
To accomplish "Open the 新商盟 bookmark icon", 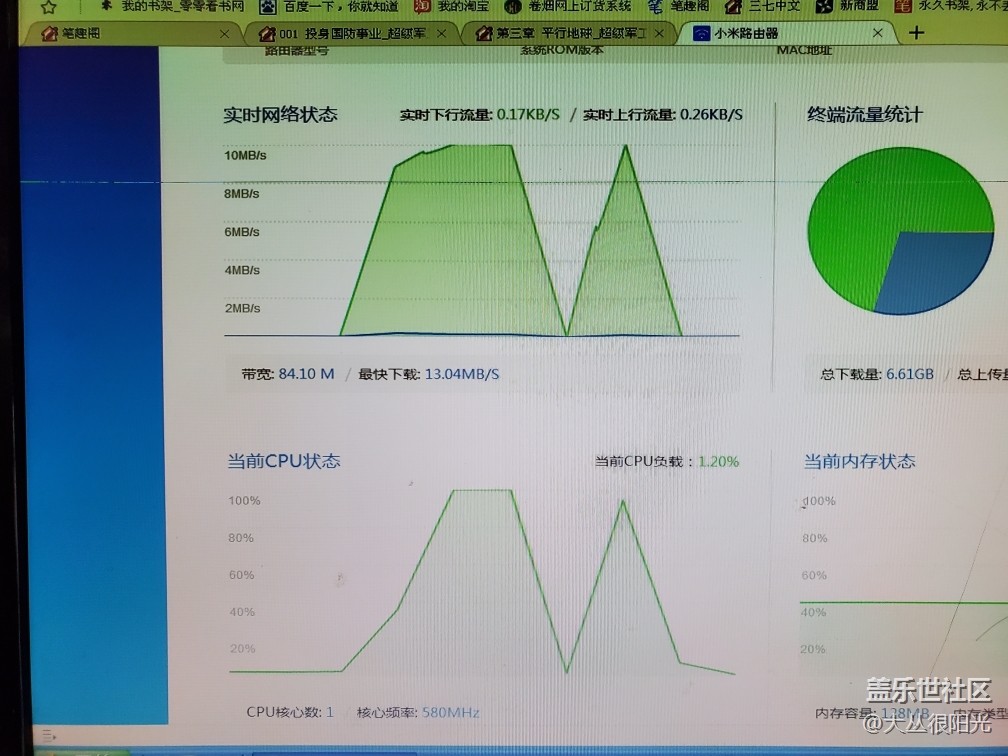I will tap(825, 6).
